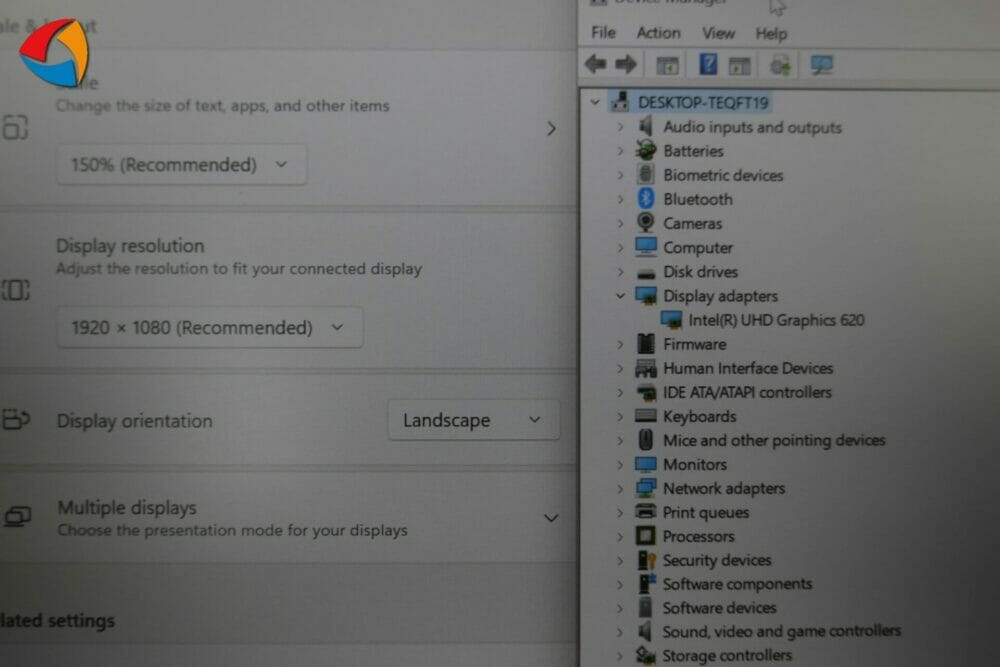Image resolution: width=1000 pixels, height=667 pixels.
Task: Click the Mice and other pointing devices icon
Action: (x=645, y=439)
